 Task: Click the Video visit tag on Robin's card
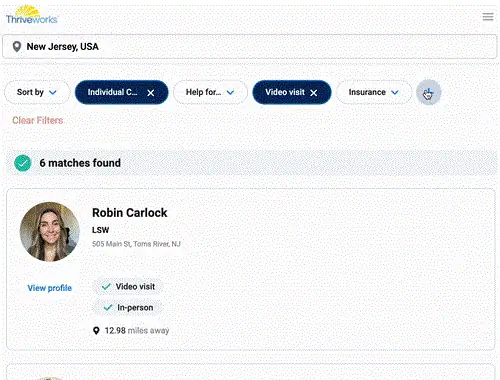(128, 287)
